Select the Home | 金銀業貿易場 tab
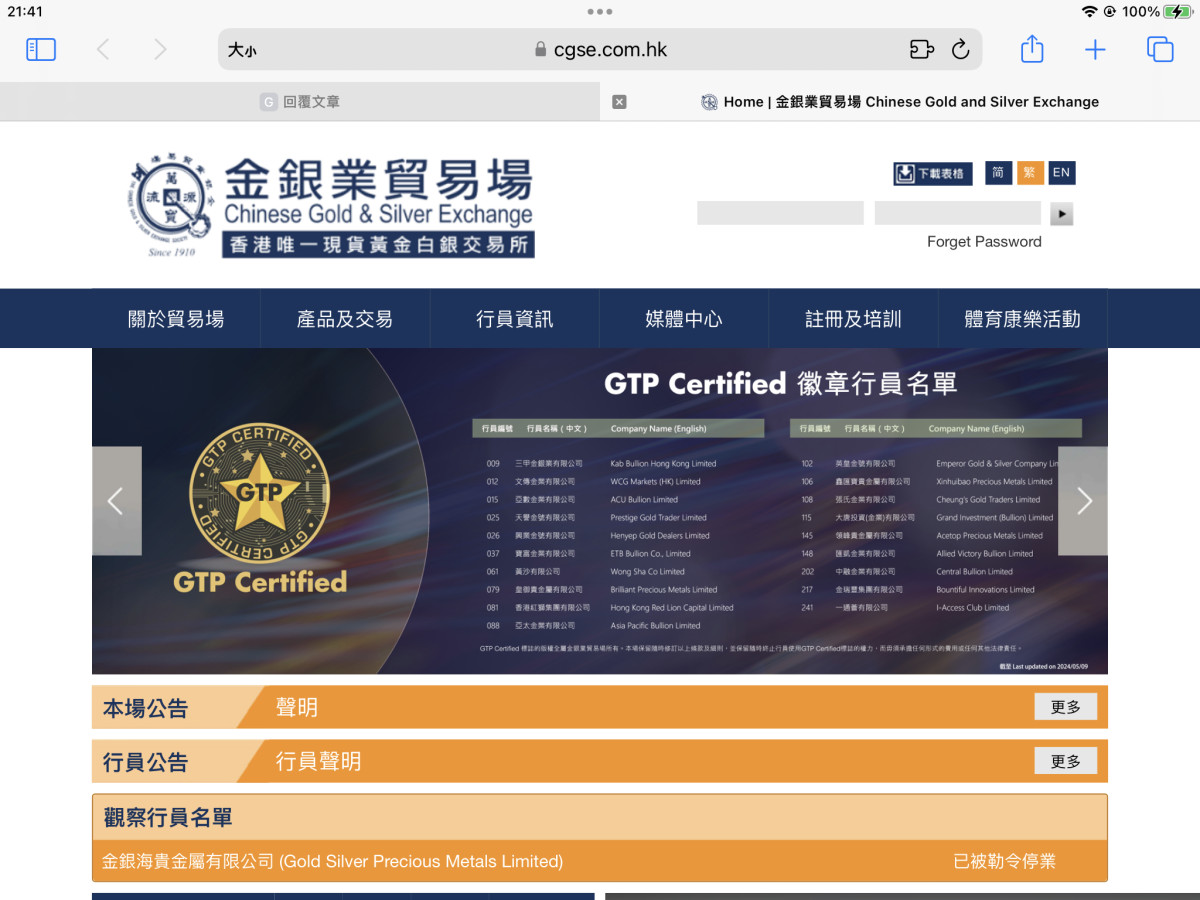 (900, 102)
